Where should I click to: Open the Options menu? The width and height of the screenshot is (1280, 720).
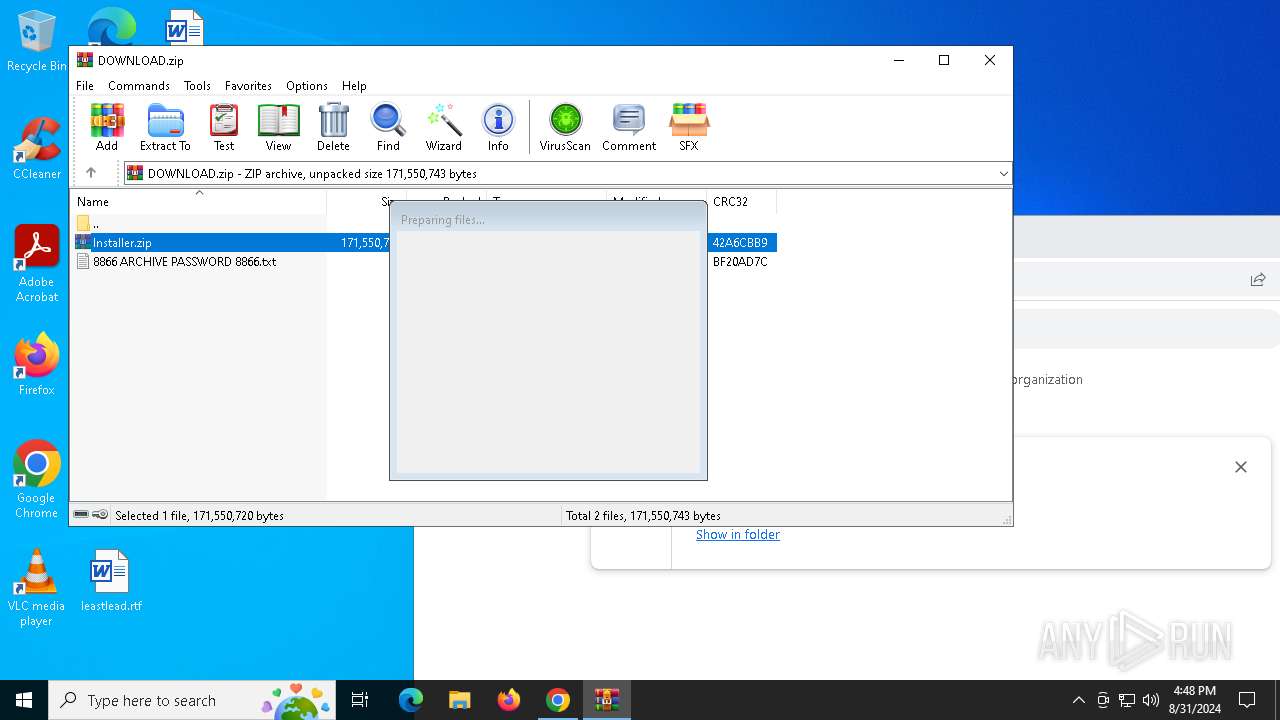point(307,86)
